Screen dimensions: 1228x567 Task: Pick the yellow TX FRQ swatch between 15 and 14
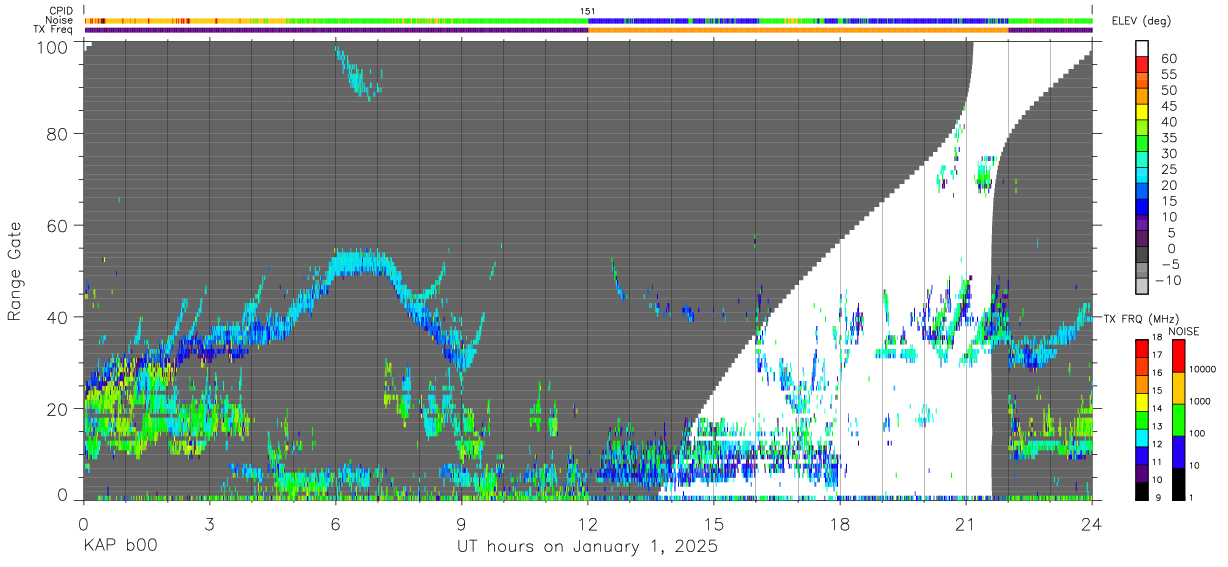[x=1142, y=400]
